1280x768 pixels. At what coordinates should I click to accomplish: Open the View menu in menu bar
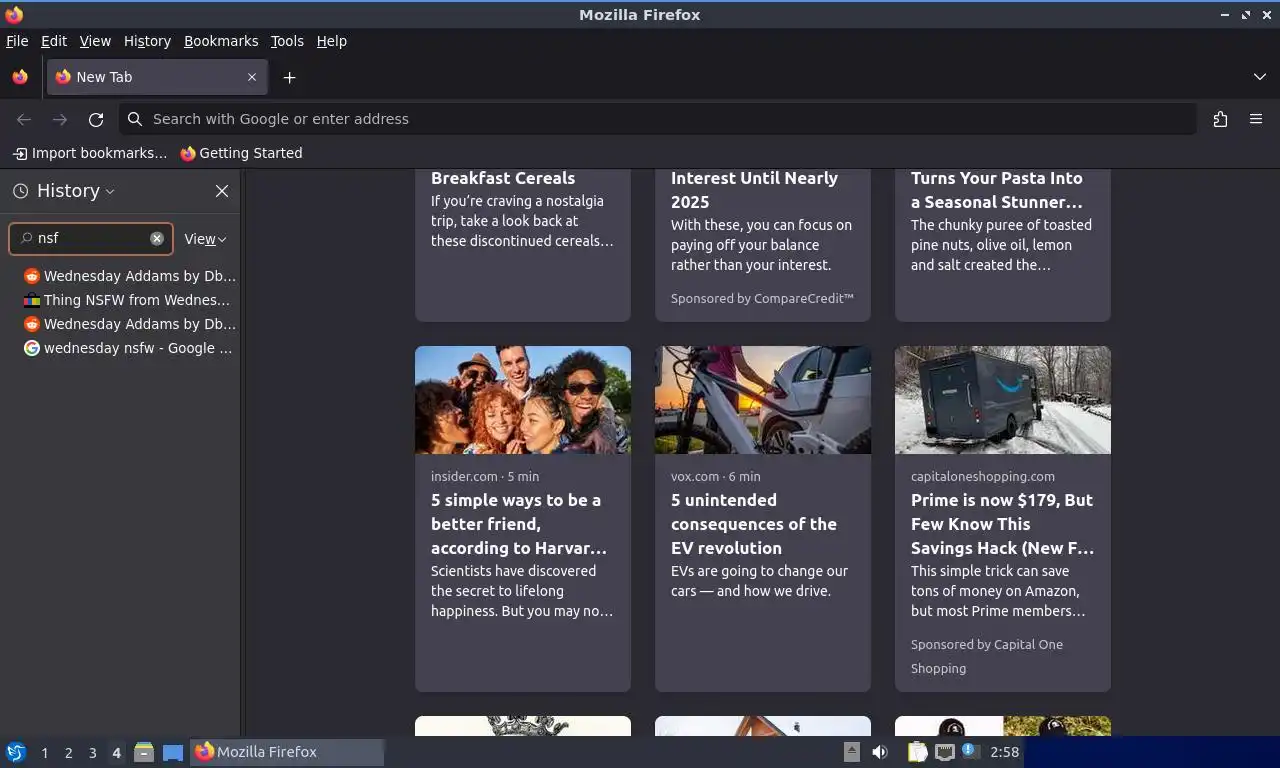95,41
